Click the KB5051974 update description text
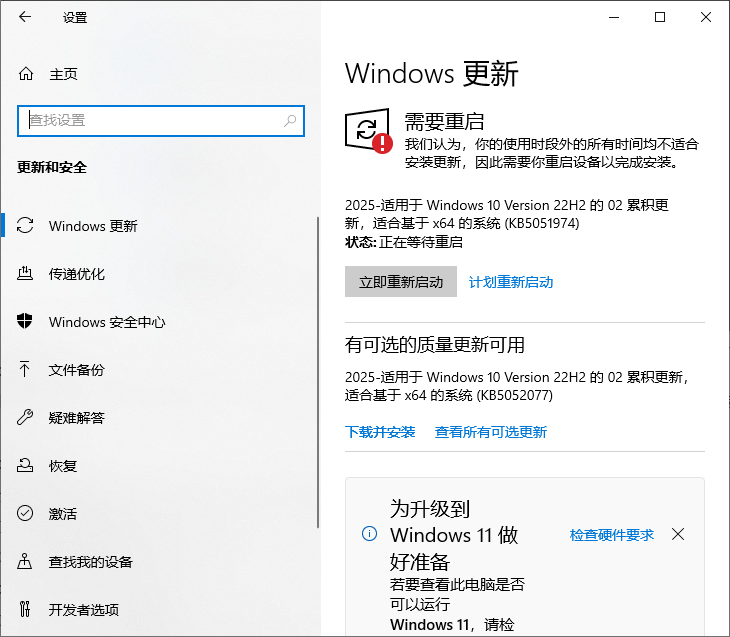Screen dimensions: 730x637 click(x=507, y=214)
